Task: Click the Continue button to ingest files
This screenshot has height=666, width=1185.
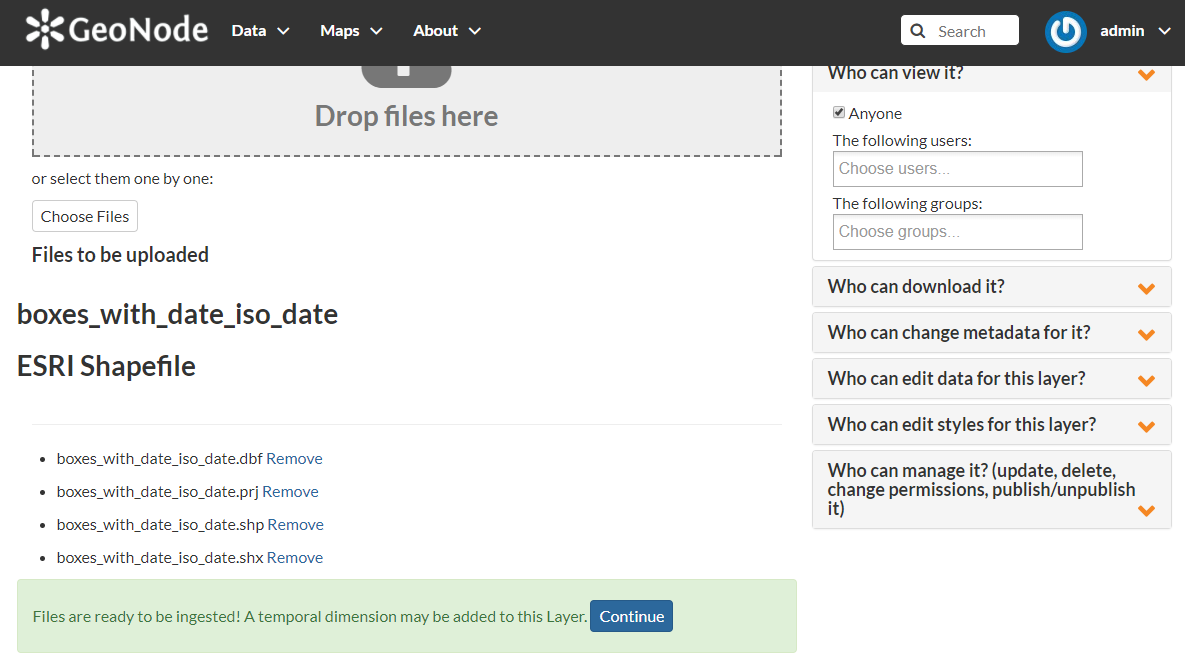Action: [x=631, y=616]
